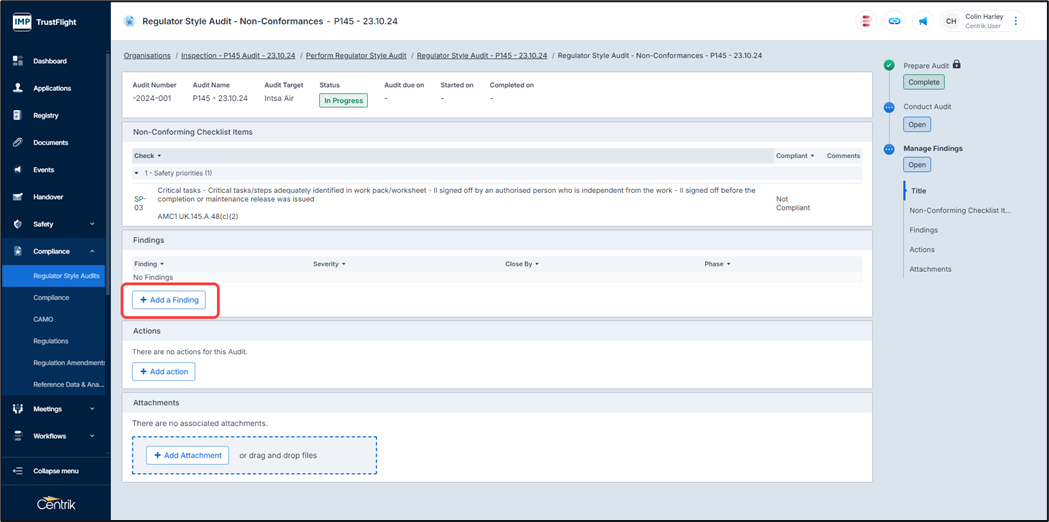Click the Registry icon in sidebar

coord(18,115)
